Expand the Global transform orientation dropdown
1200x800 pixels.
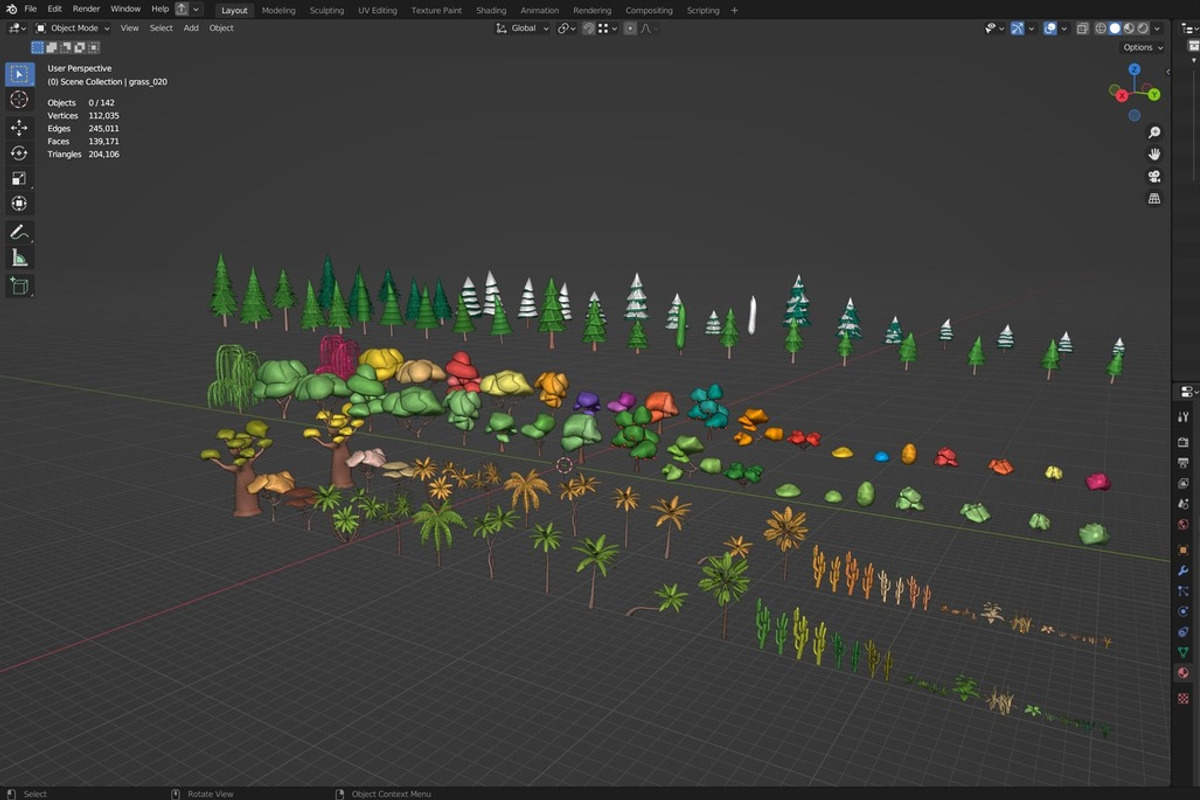click(x=523, y=28)
